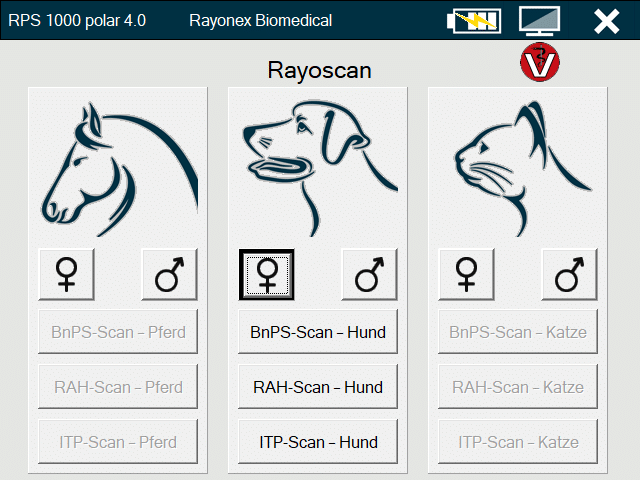Start ITP-Scan – Hund

pyautogui.click(x=318, y=442)
